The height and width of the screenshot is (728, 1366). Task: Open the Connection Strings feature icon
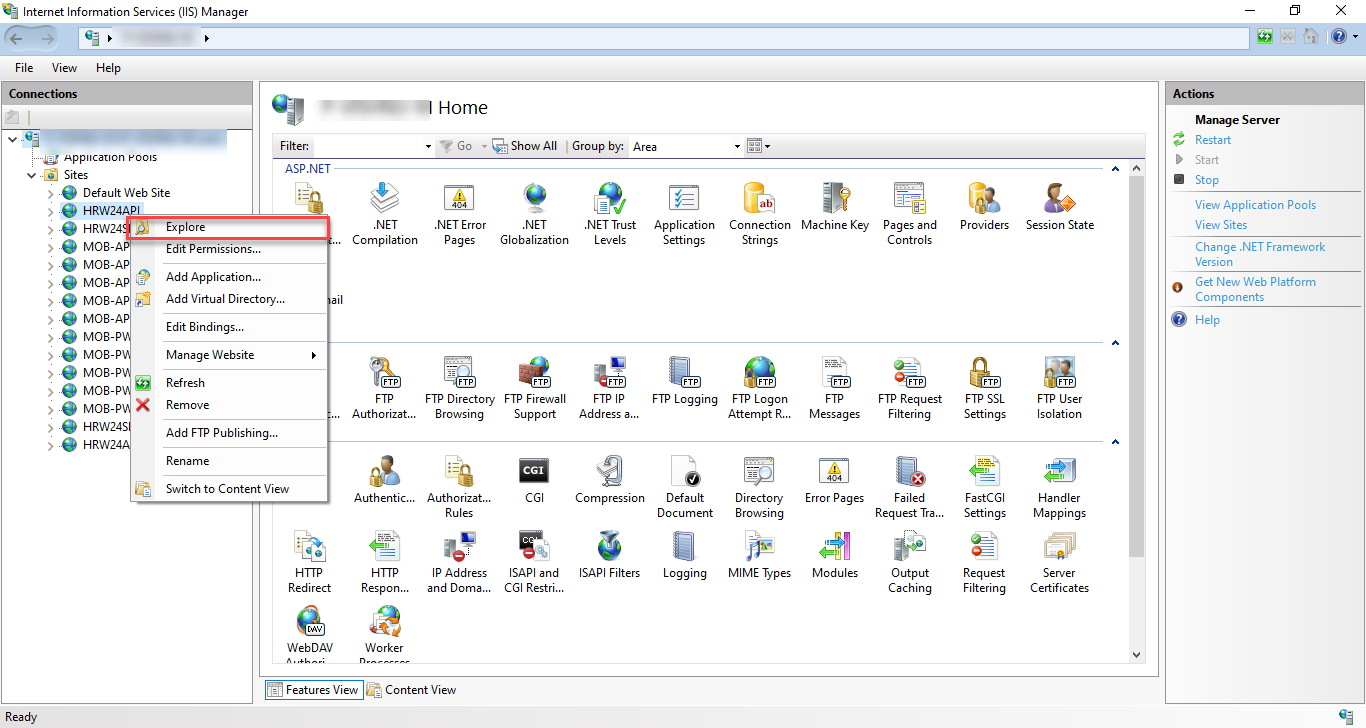(759, 205)
